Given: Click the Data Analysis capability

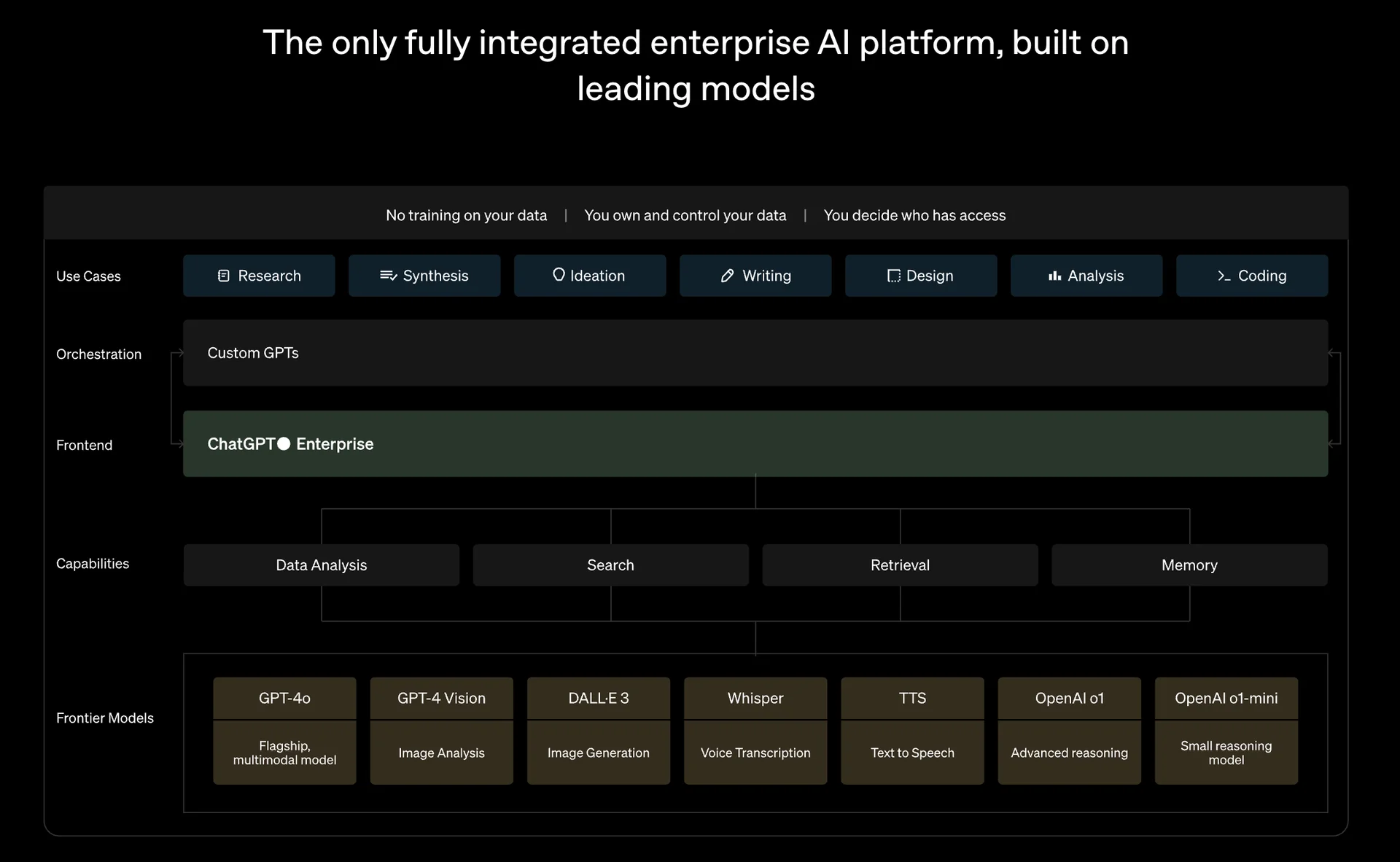Looking at the screenshot, I should point(321,564).
